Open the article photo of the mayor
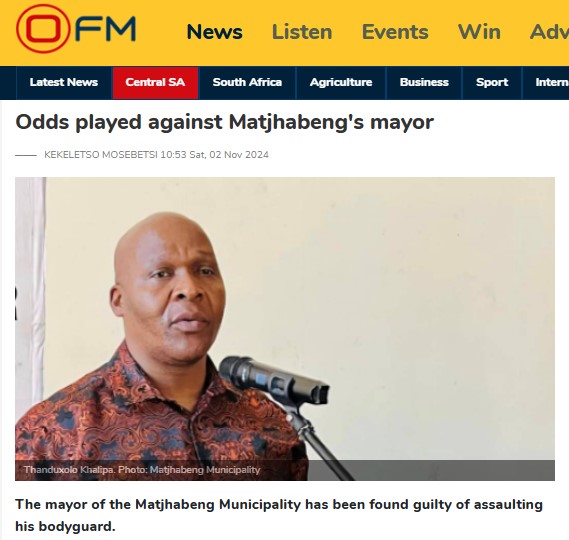Screen dimensions: 569x540 [285, 329]
